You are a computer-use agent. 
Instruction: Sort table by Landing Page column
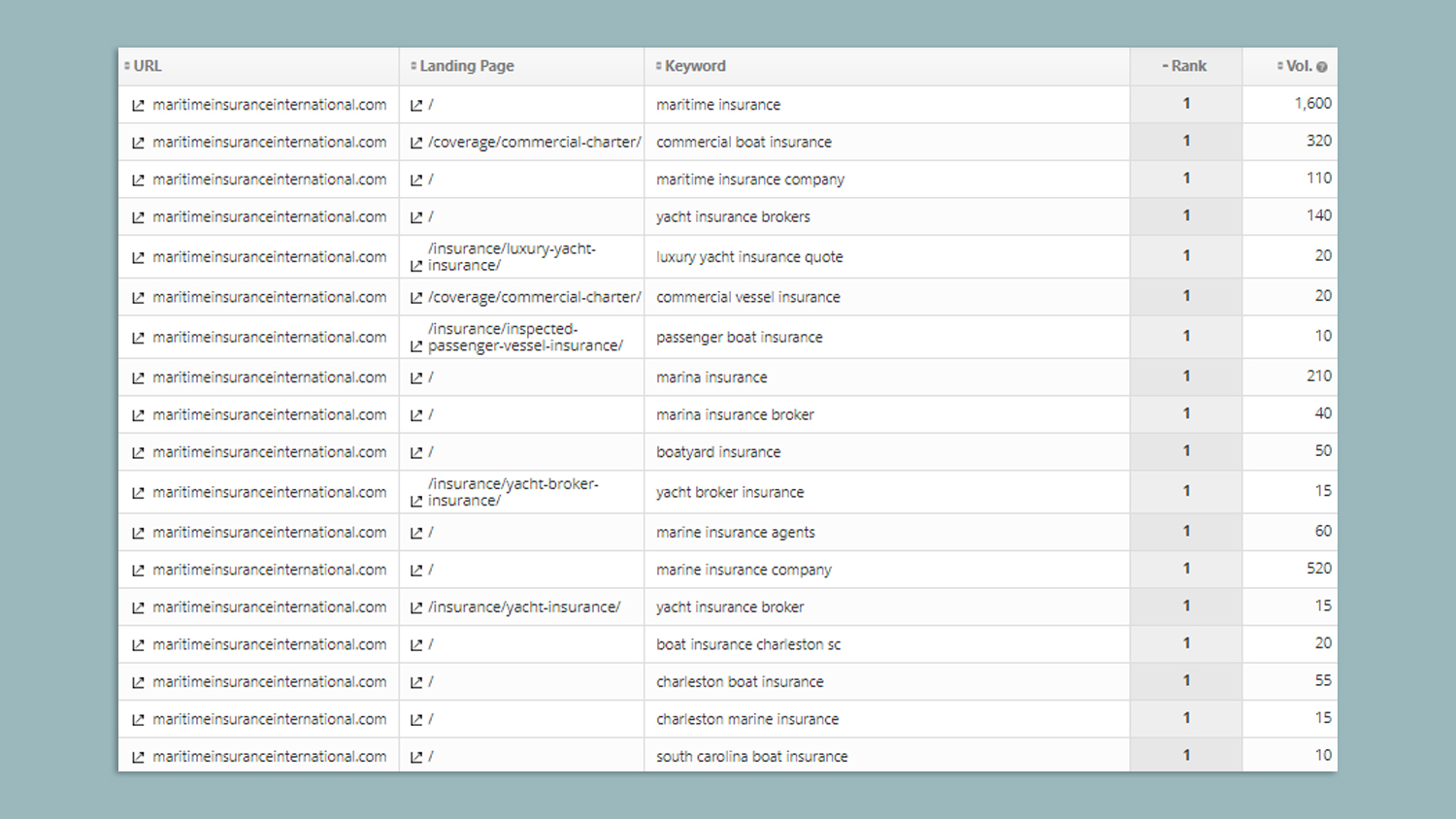point(462,66)
